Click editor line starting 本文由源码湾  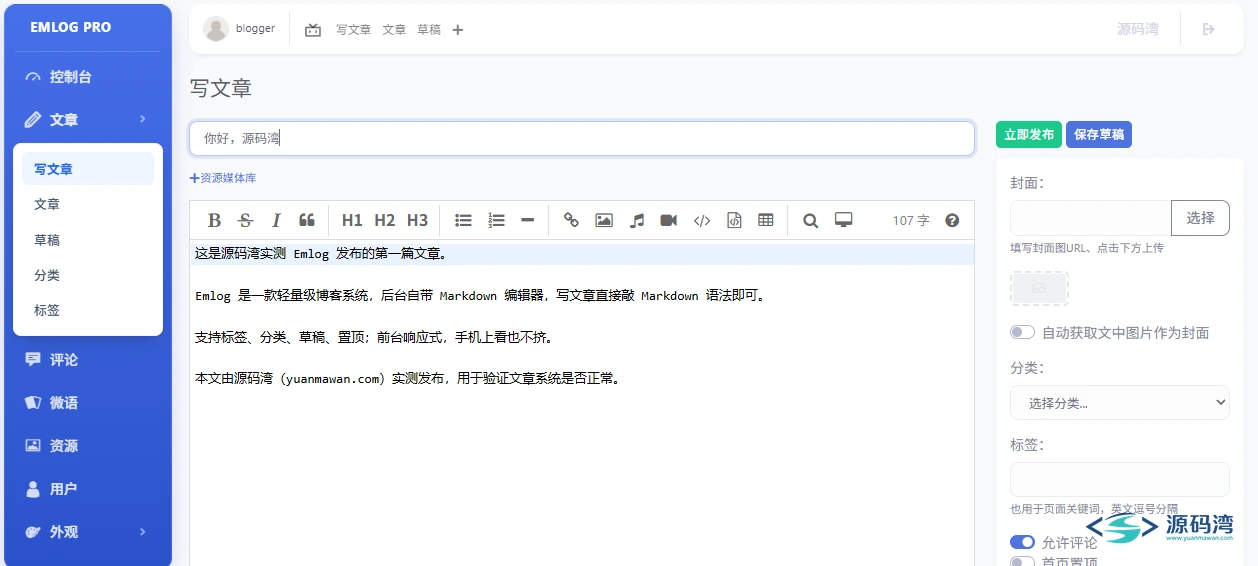[x=407, y=379]
